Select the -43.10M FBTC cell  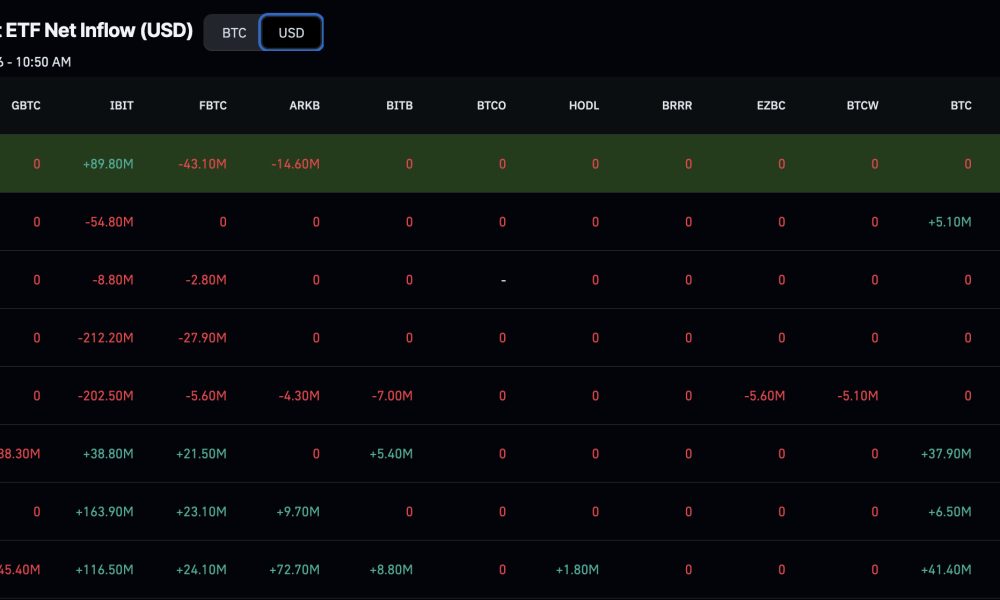202,164
